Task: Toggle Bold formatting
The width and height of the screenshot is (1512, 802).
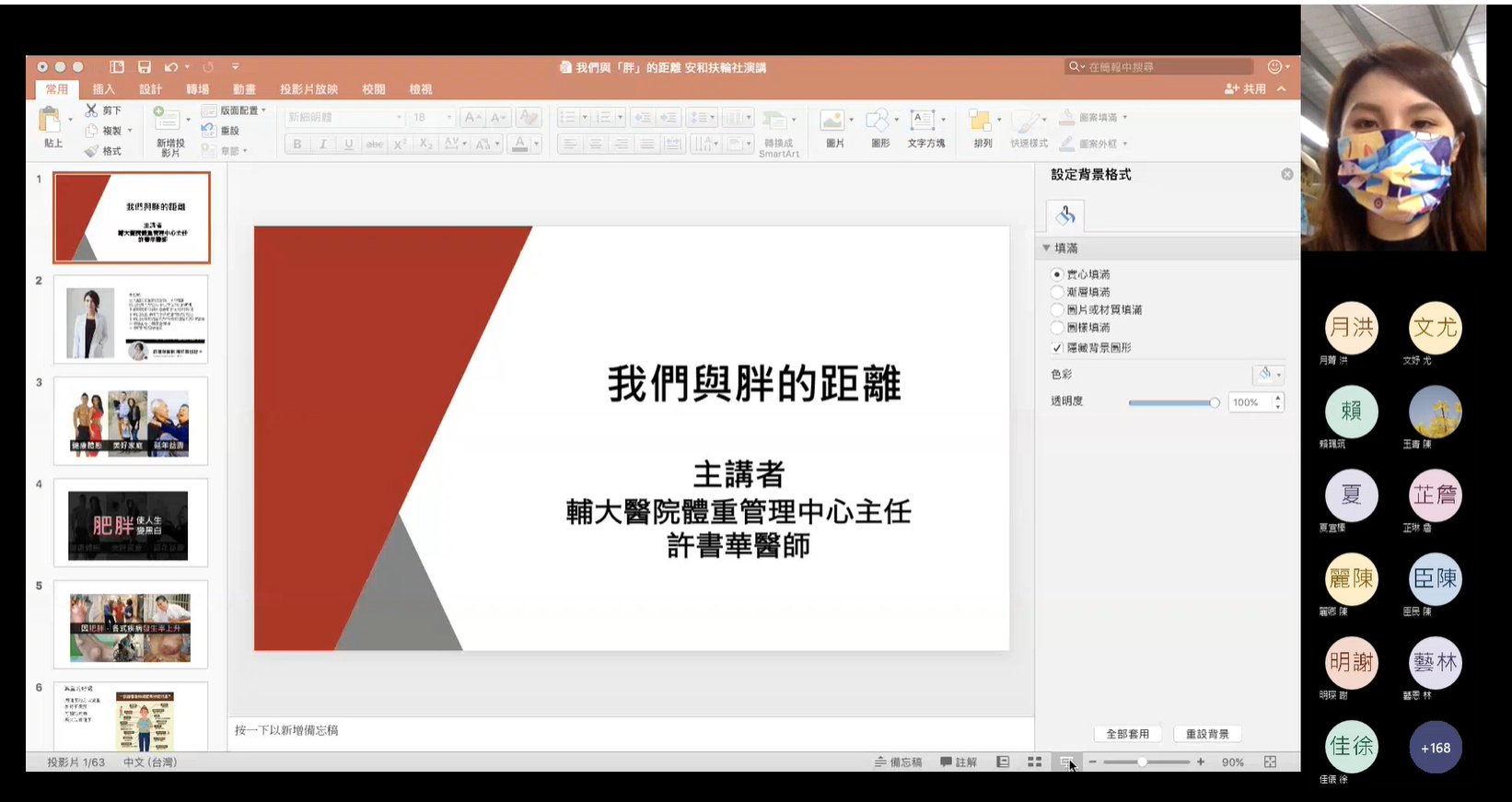Action: click(297, 145)
